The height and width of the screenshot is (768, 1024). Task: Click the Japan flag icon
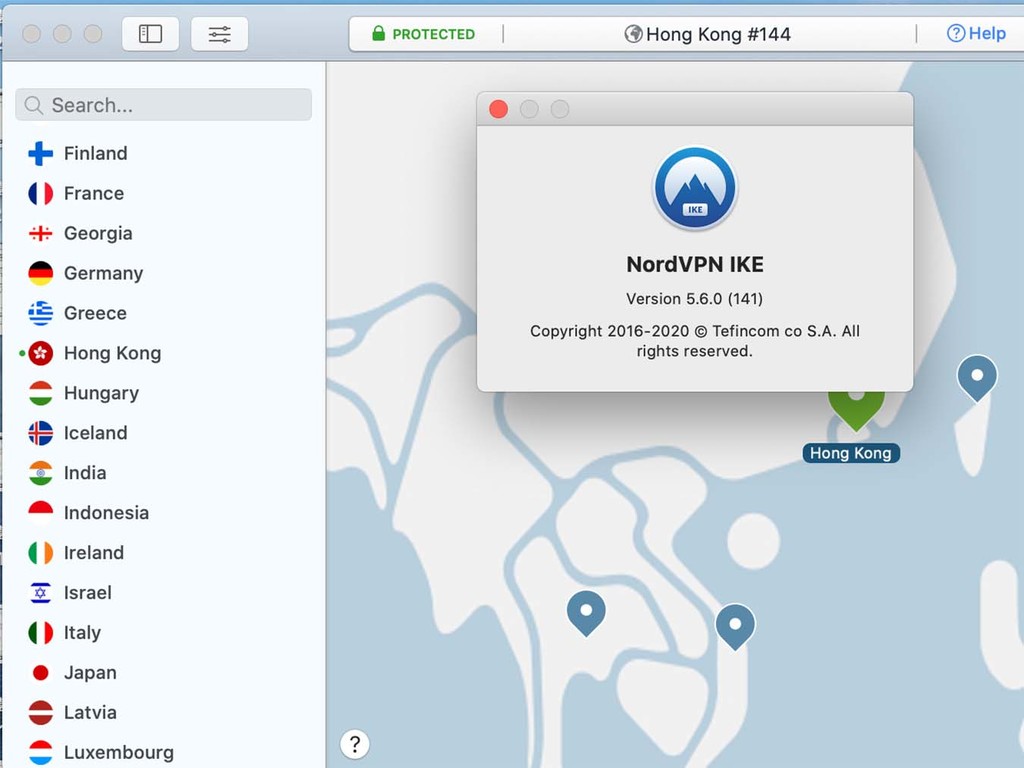click(39, 673)
